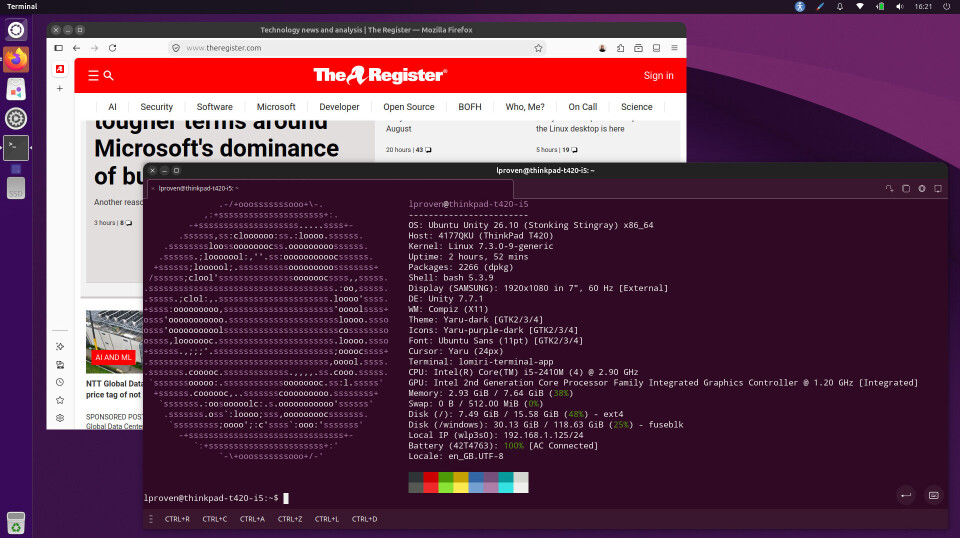Expand terminal shortcut bar dots handle
This screenshot has width=960, height=538.
click(151, 519)
